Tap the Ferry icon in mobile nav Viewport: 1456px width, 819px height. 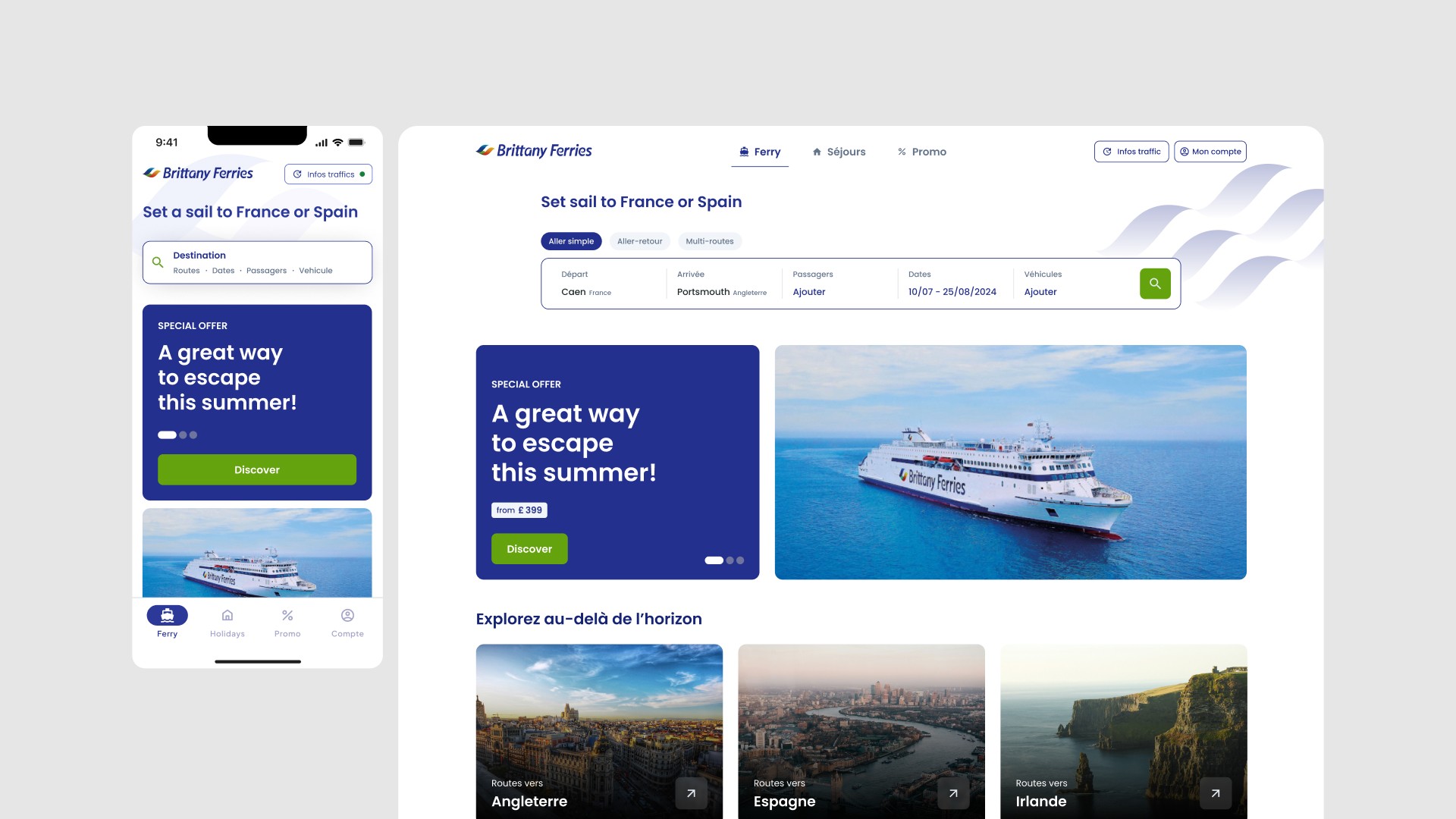click(x=167, y=615)
